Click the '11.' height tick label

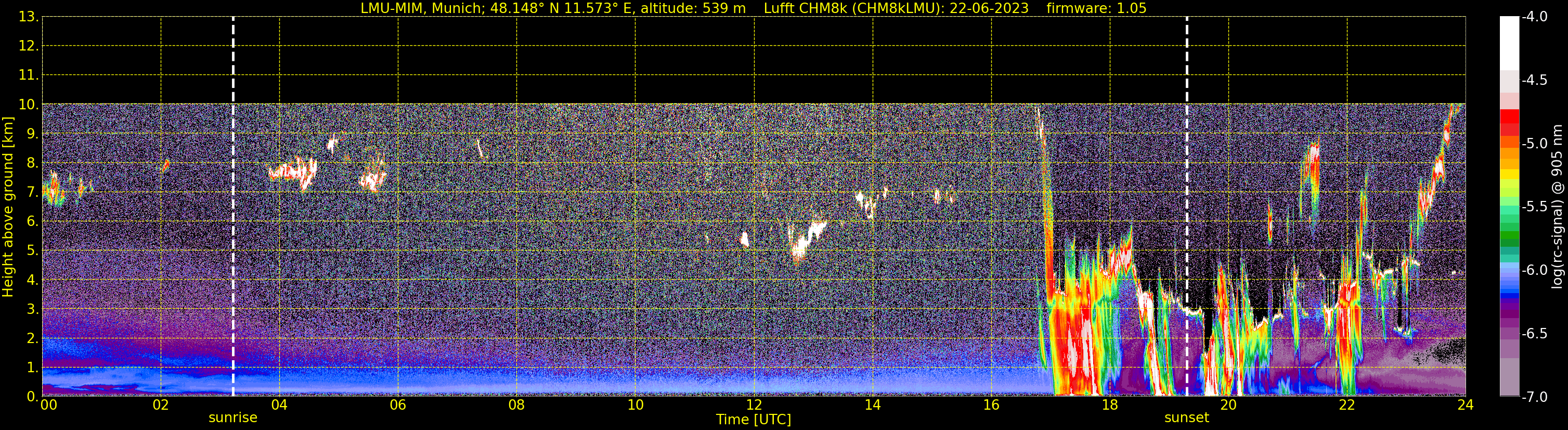[x=29, y=75]
